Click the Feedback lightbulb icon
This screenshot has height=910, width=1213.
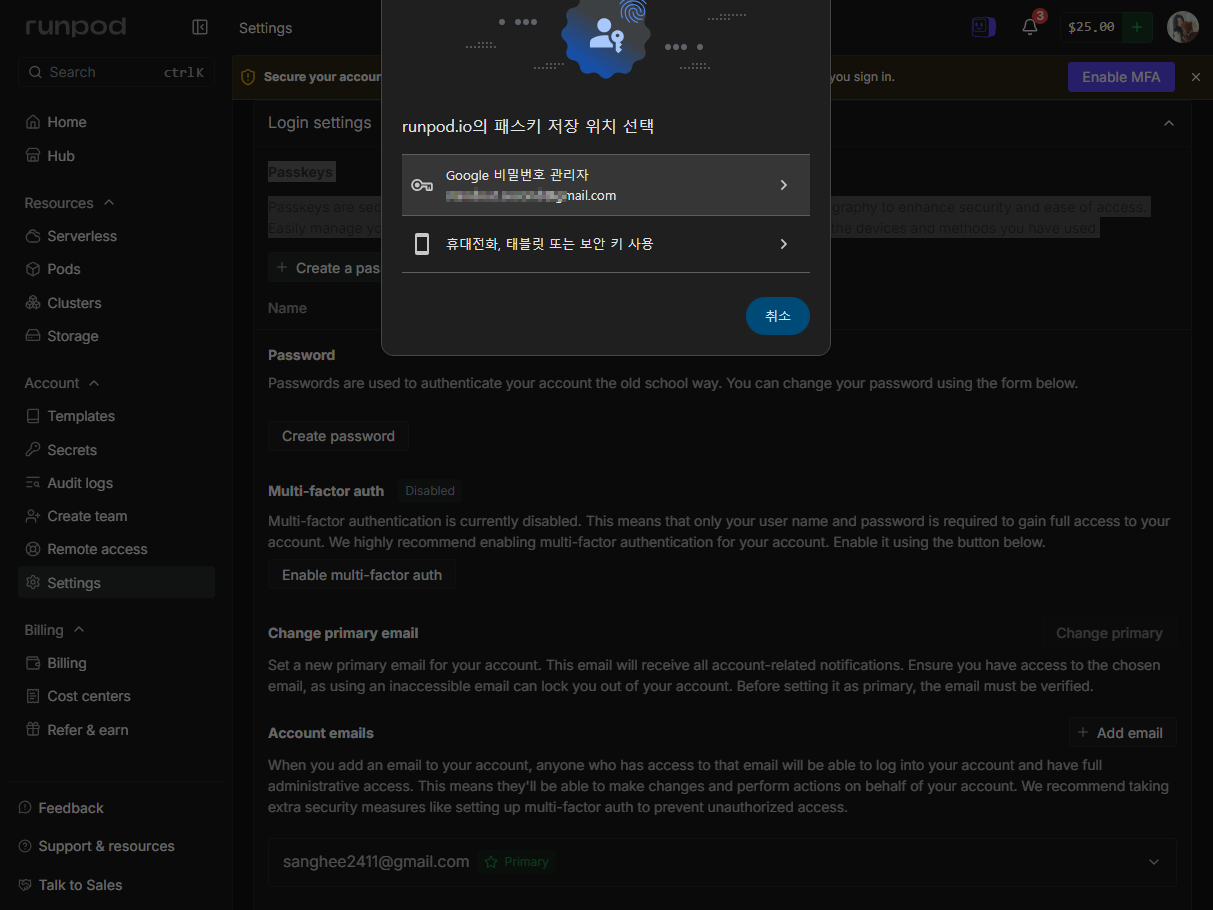25,808
